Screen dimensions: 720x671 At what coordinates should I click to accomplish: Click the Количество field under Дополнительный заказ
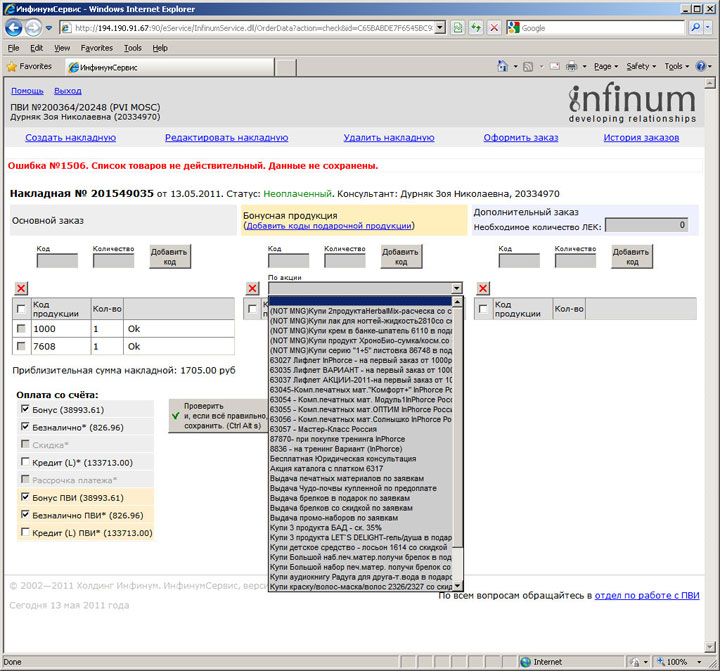pos(575,261)
